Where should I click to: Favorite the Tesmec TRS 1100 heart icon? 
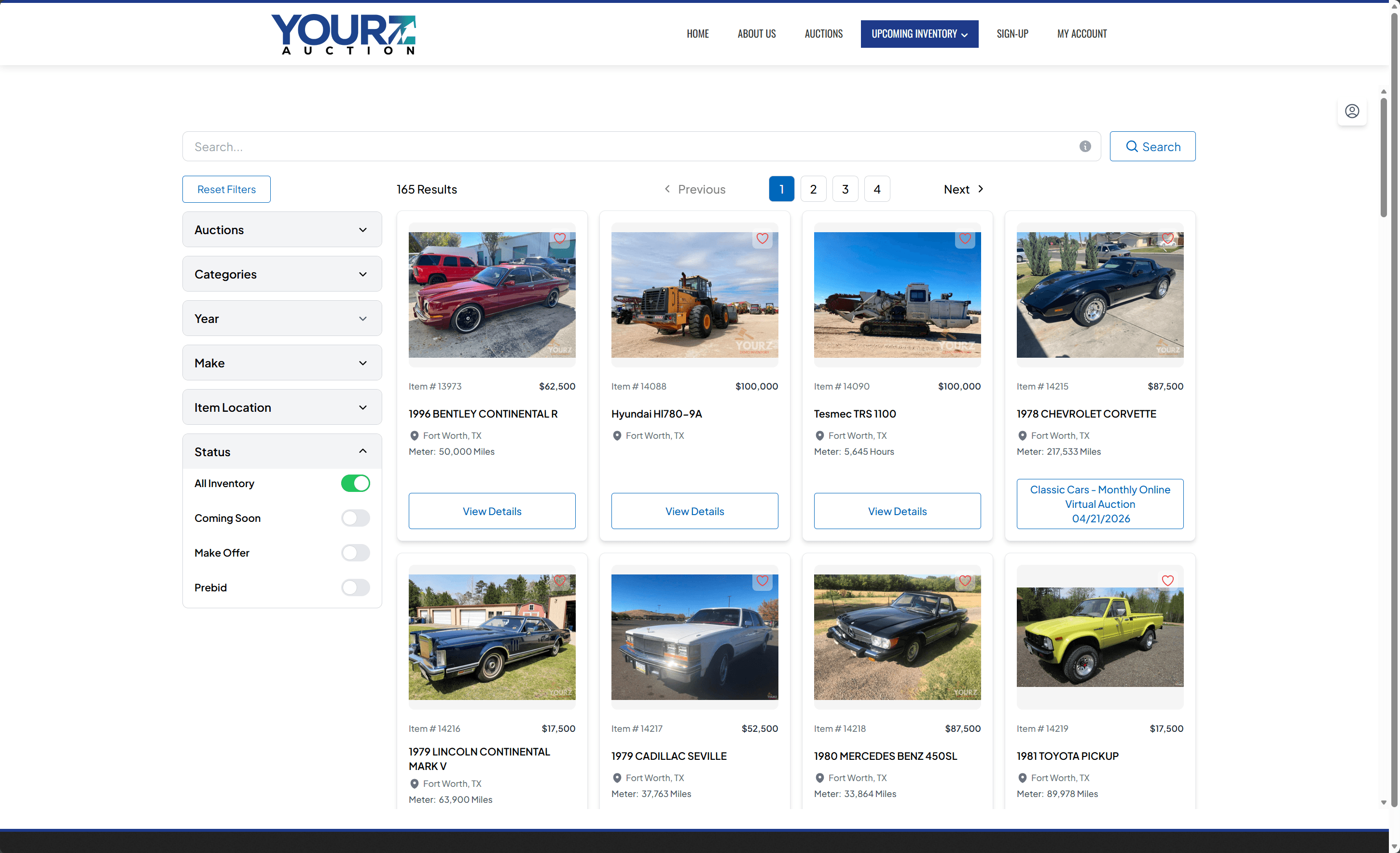965,238
